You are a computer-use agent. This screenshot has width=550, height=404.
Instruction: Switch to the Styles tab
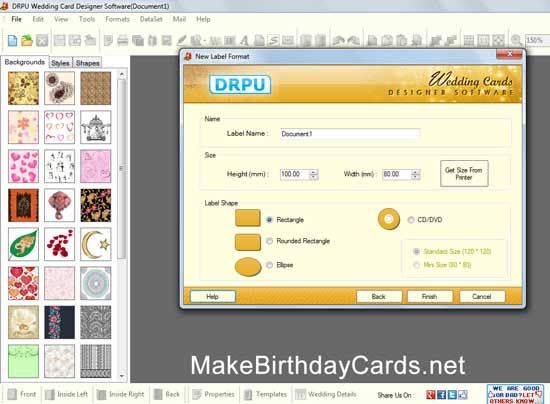[60, 63]
